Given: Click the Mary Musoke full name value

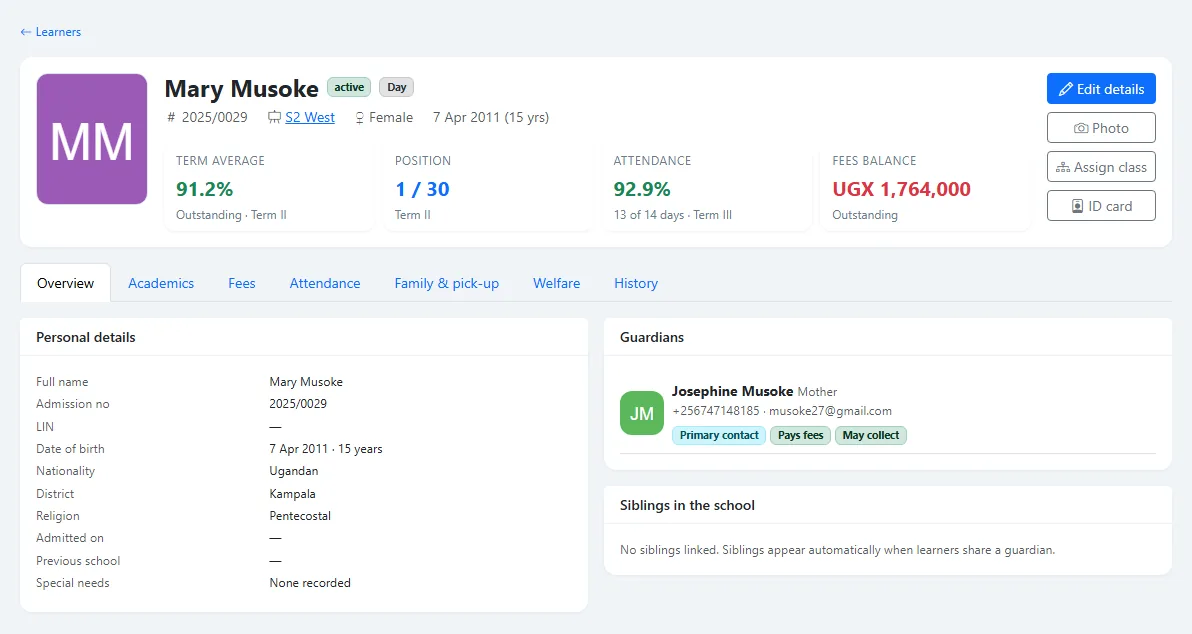Looking at the screenshot, I should [306, 382].
